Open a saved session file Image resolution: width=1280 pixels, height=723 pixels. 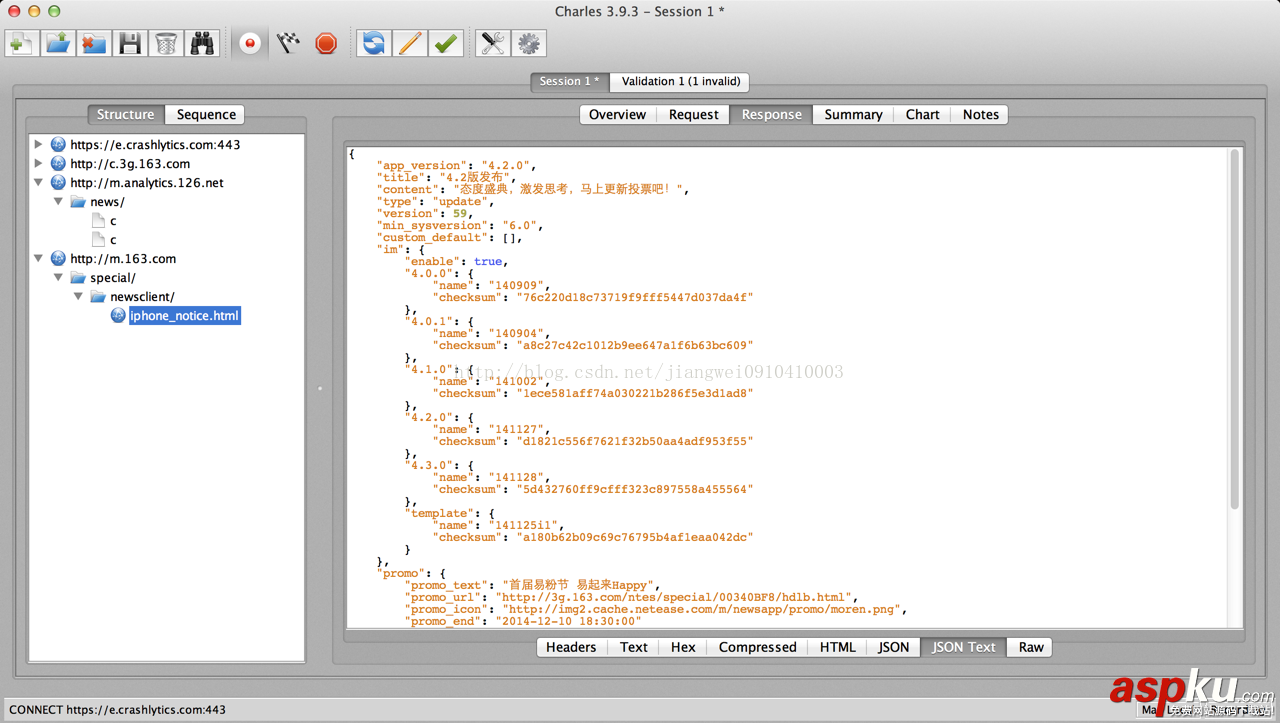[58, 43]
